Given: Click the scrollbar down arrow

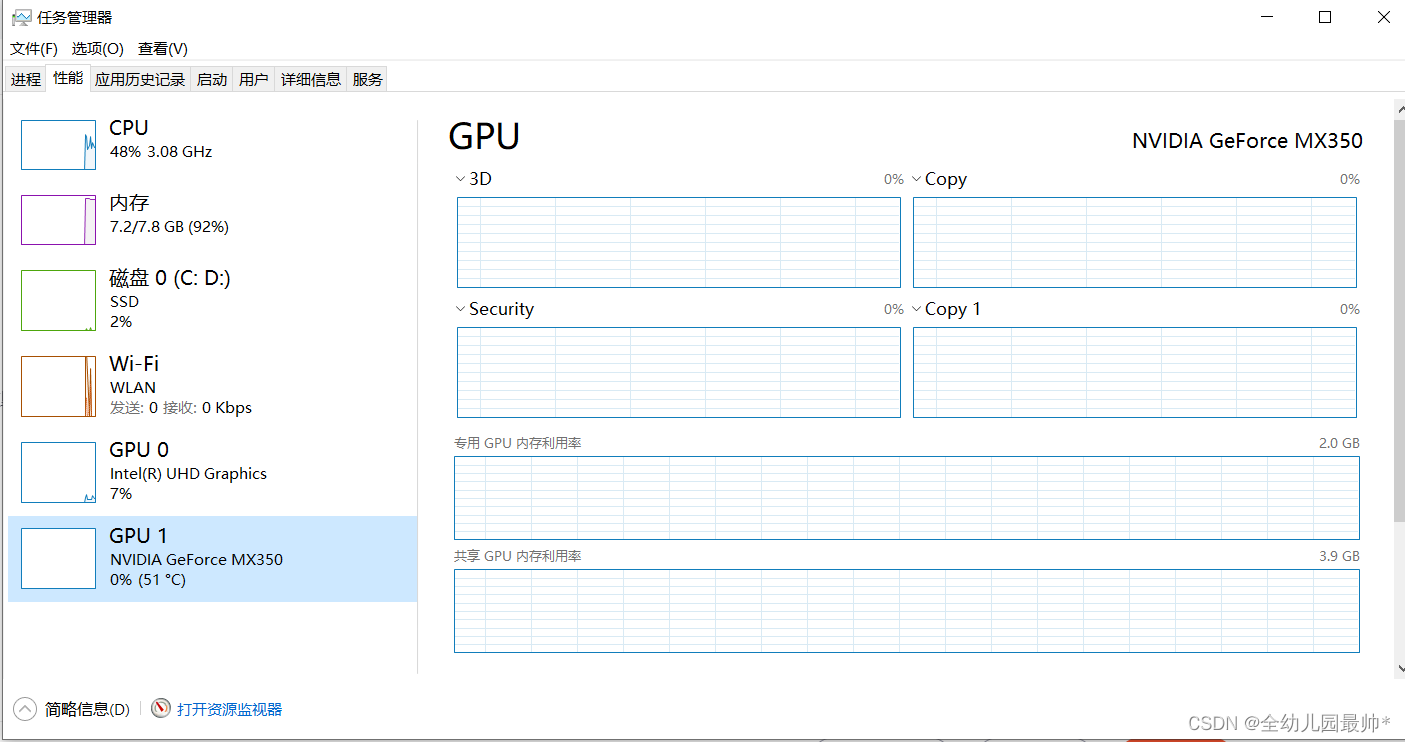Looking at the screenshot, I should click(1397, 668).
